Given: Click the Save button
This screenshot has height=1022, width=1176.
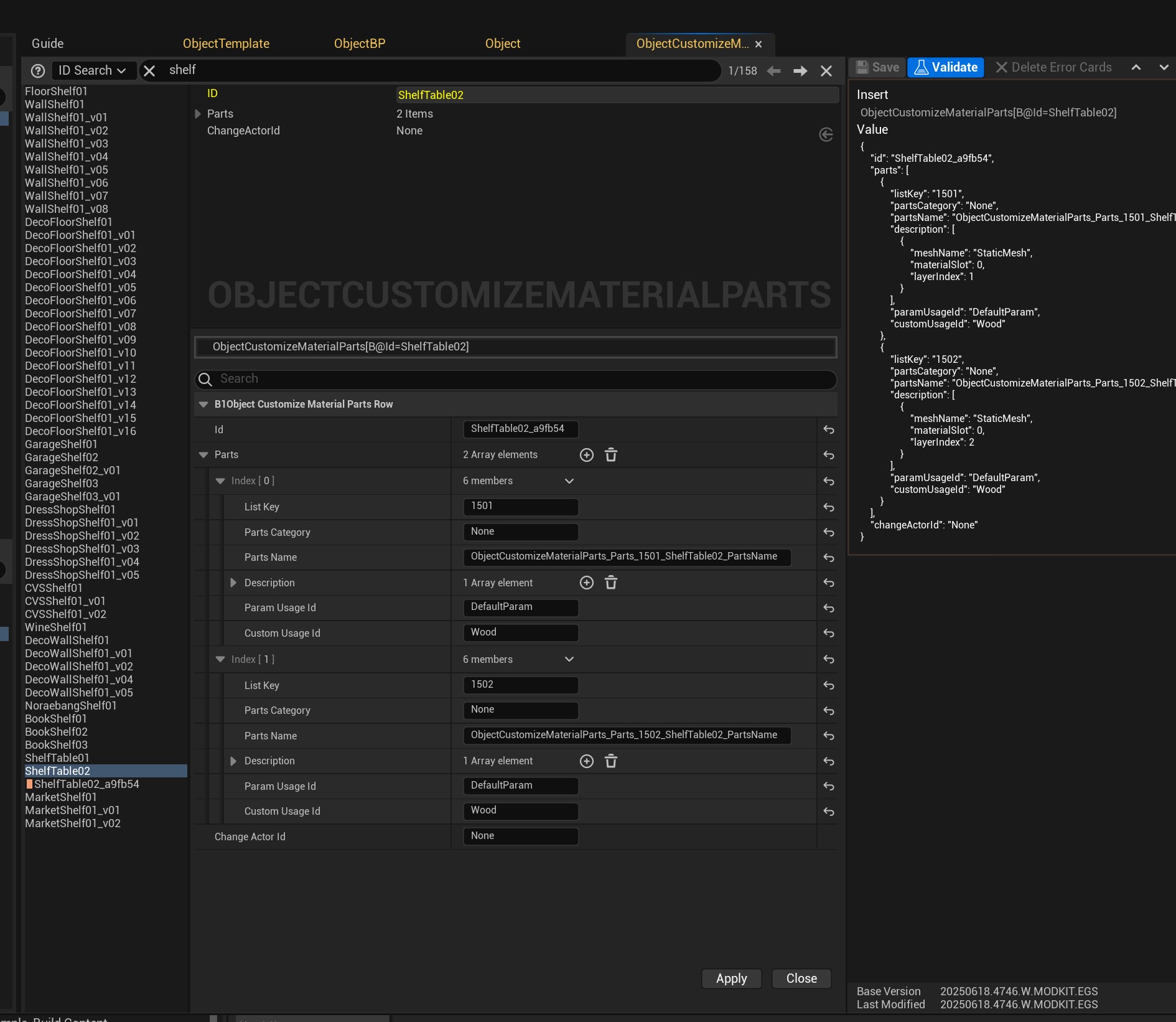Looking at the screenshot, I should 877,67.
